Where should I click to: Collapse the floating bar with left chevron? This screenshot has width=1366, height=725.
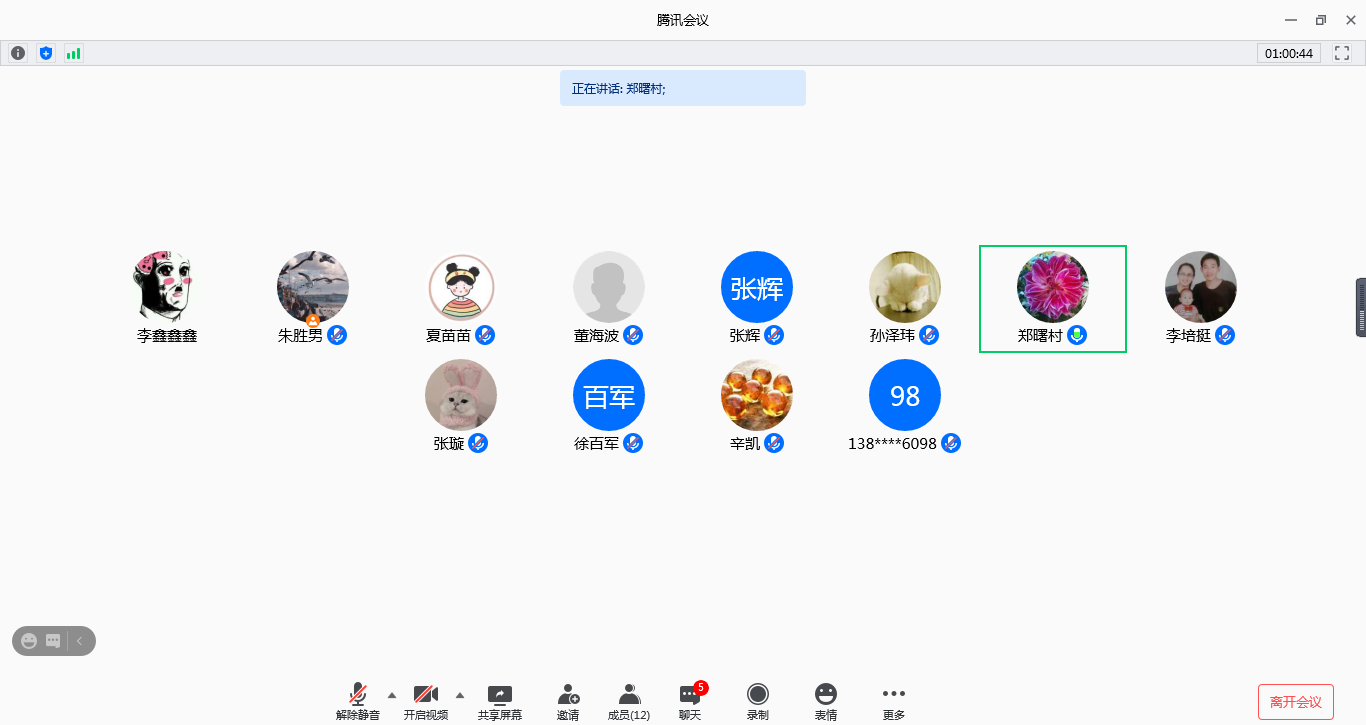80,641
